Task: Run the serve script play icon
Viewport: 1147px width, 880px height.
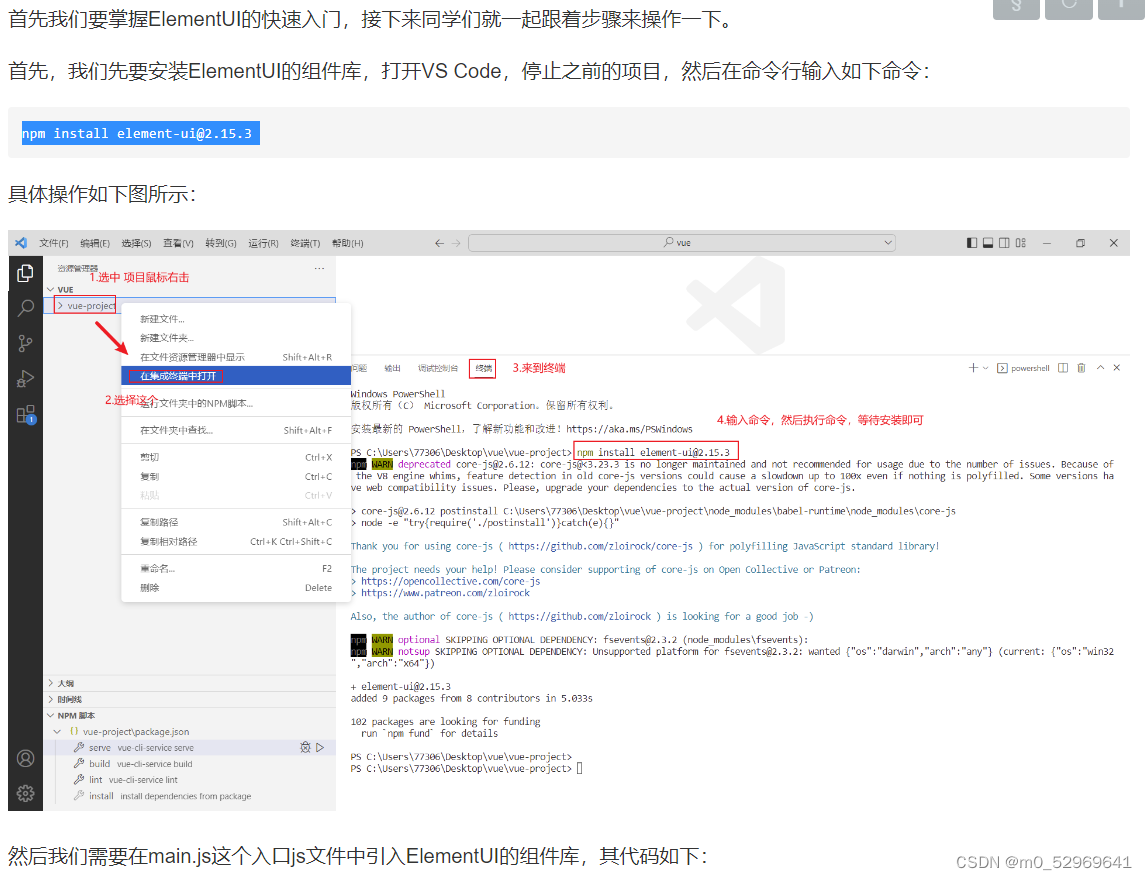Action: pos(320,748)
